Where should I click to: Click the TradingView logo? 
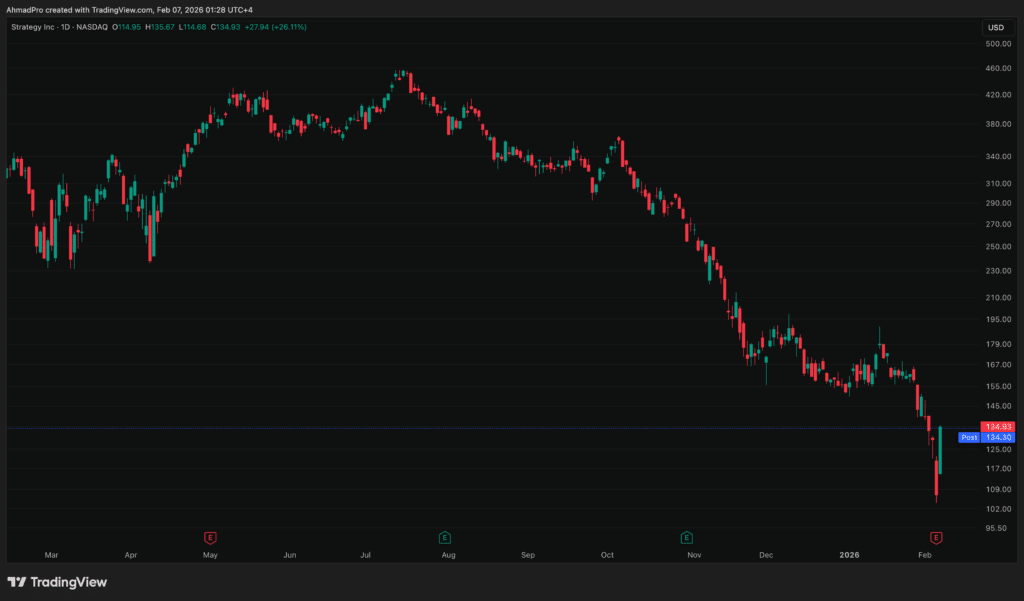click(x=57, y=582)
